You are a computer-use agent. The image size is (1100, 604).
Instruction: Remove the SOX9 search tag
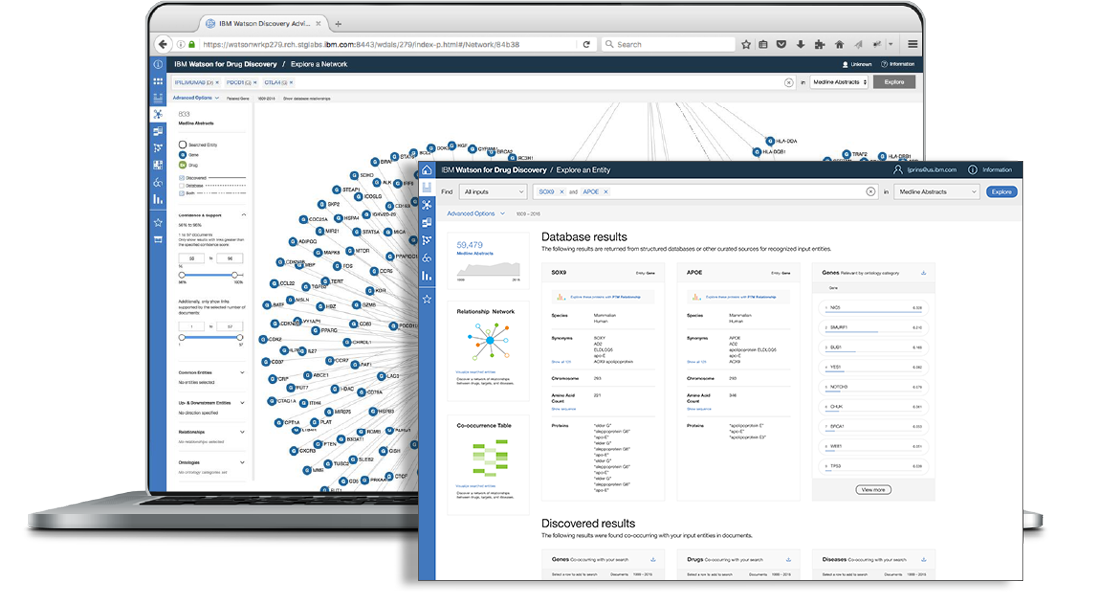[561, 192]
